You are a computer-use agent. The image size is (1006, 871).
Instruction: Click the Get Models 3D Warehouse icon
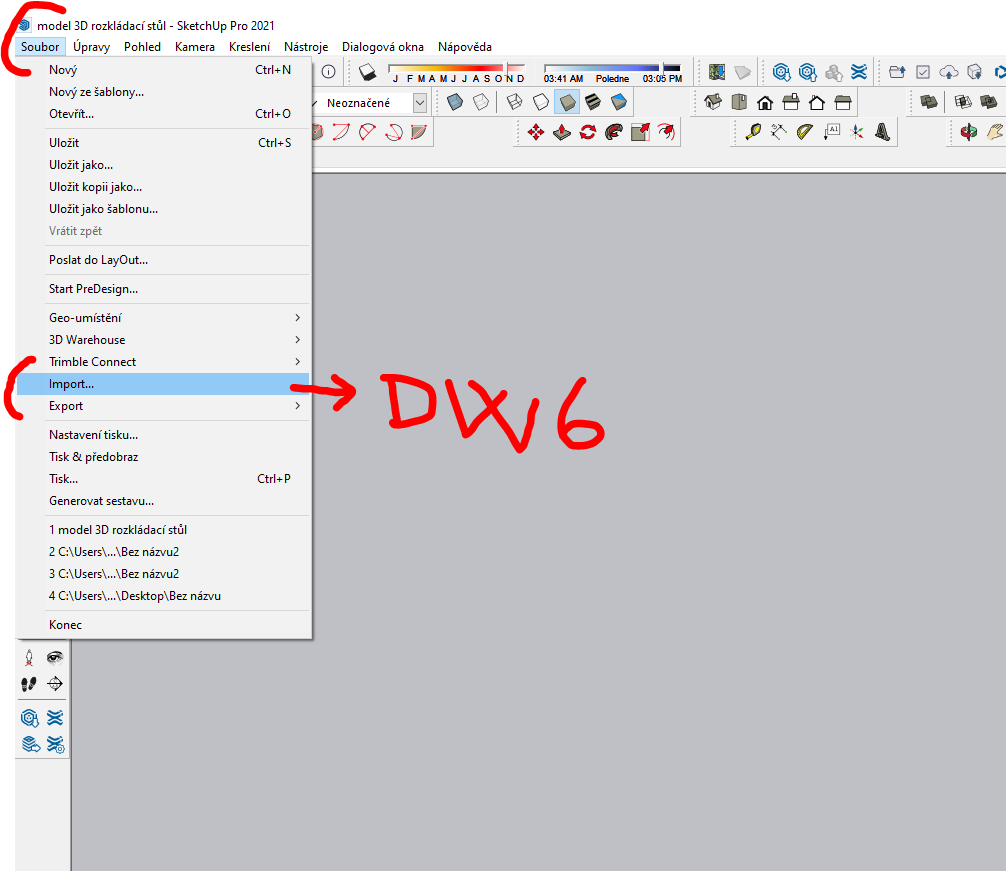click(781, 72)
